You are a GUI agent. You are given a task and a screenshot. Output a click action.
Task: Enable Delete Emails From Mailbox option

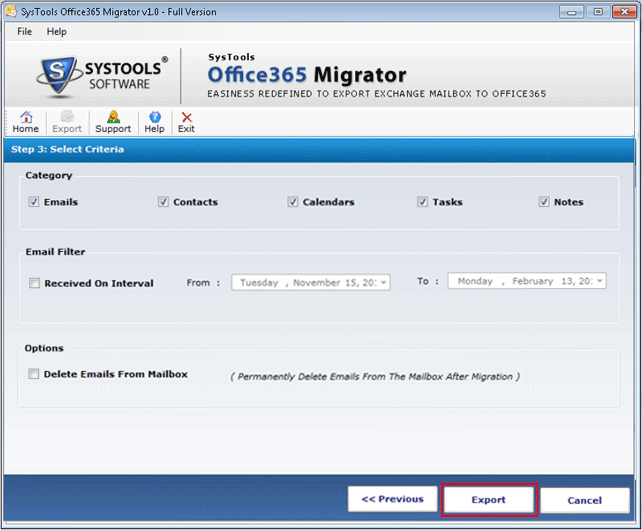click(x=34, y=375)
